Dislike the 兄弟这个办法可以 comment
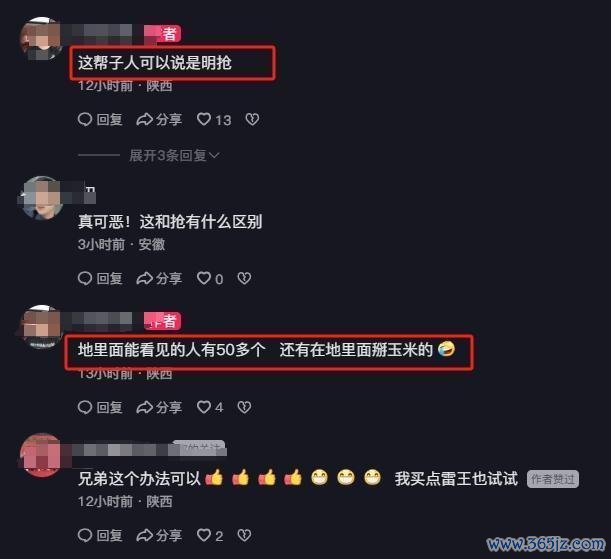Image resolution: width=611 pixels, height=559 pixels. pyautogui.click(x=244, y=536)
